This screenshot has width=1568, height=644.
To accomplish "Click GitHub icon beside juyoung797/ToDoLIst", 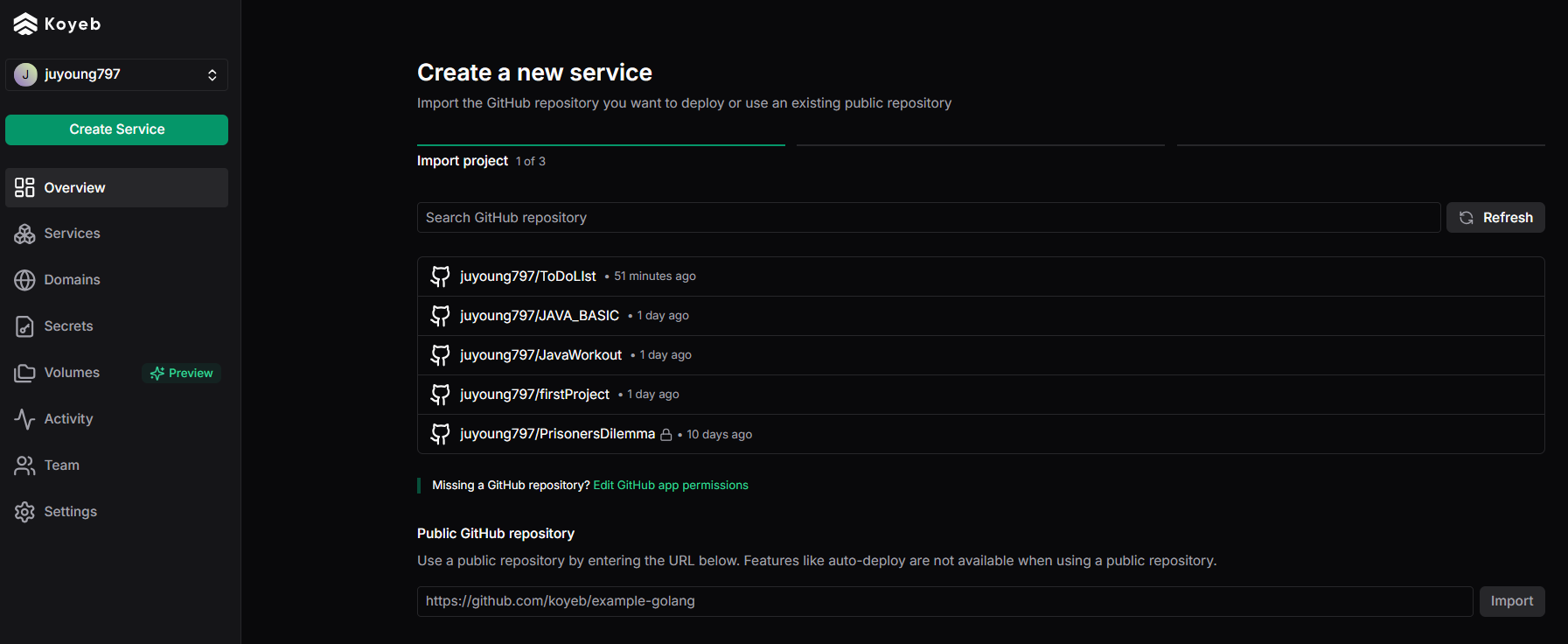I will (441, 276).
